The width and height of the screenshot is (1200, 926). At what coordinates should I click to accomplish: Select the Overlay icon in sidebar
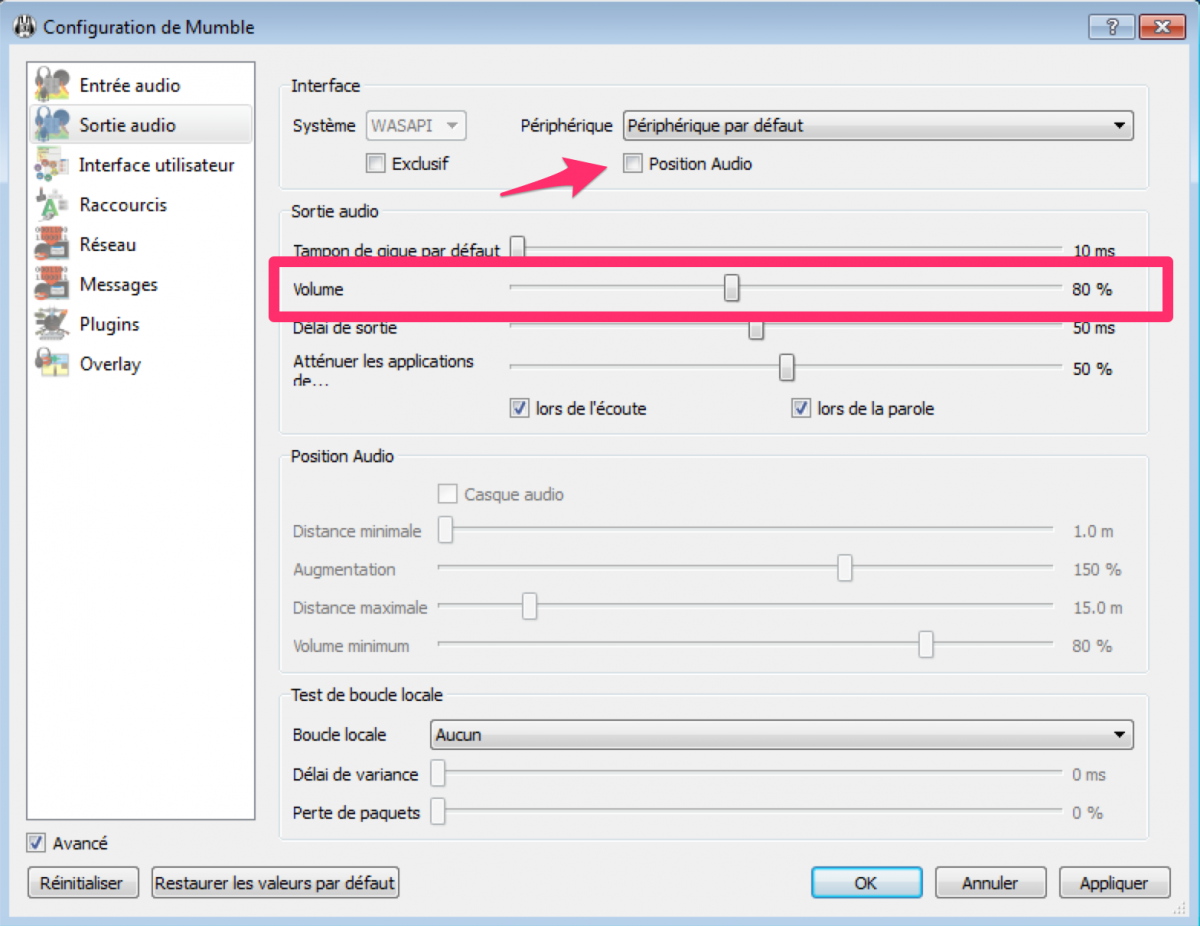click(x=51, y=364)
